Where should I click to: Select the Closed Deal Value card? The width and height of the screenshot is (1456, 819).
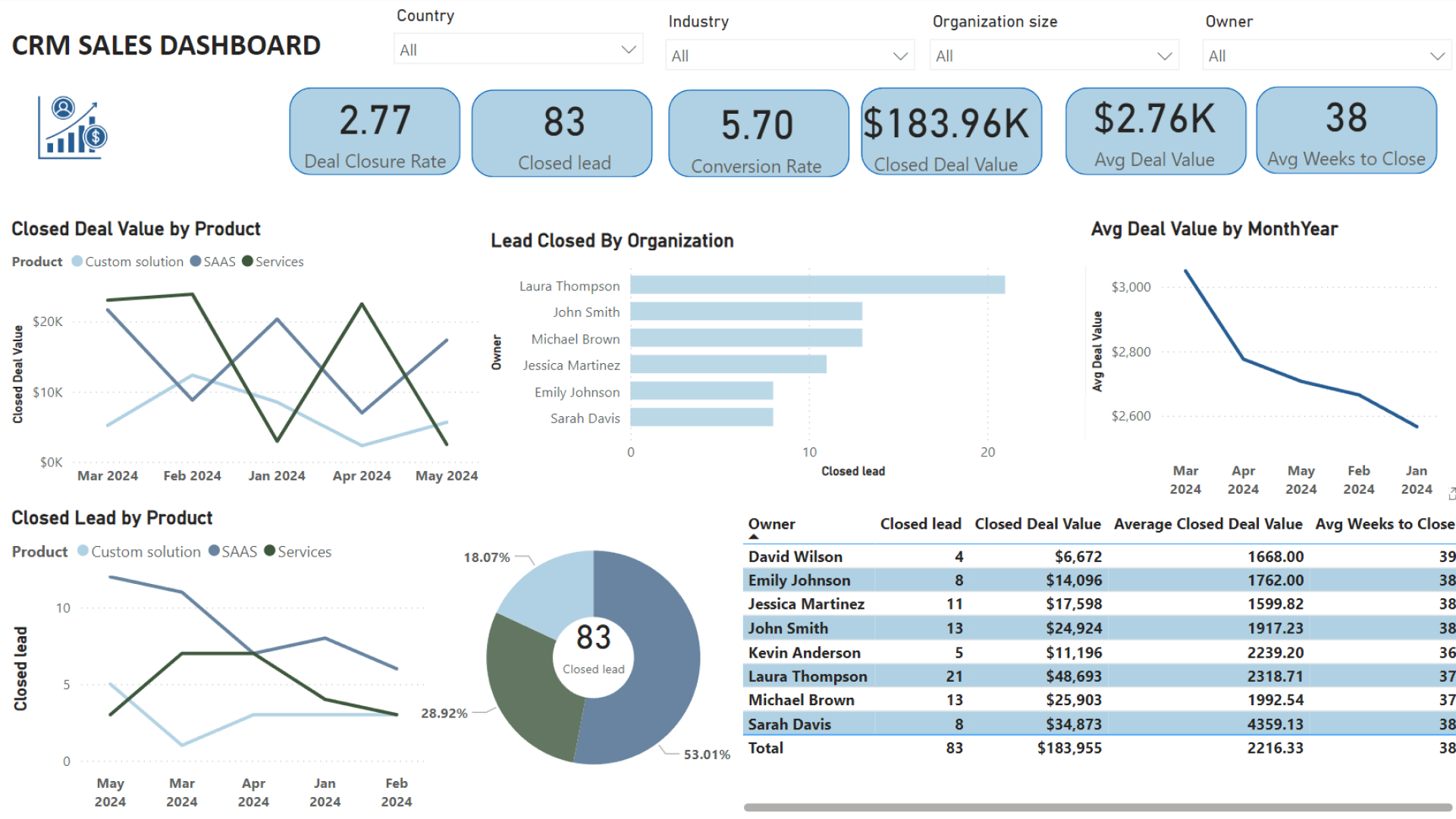[952, 132]
